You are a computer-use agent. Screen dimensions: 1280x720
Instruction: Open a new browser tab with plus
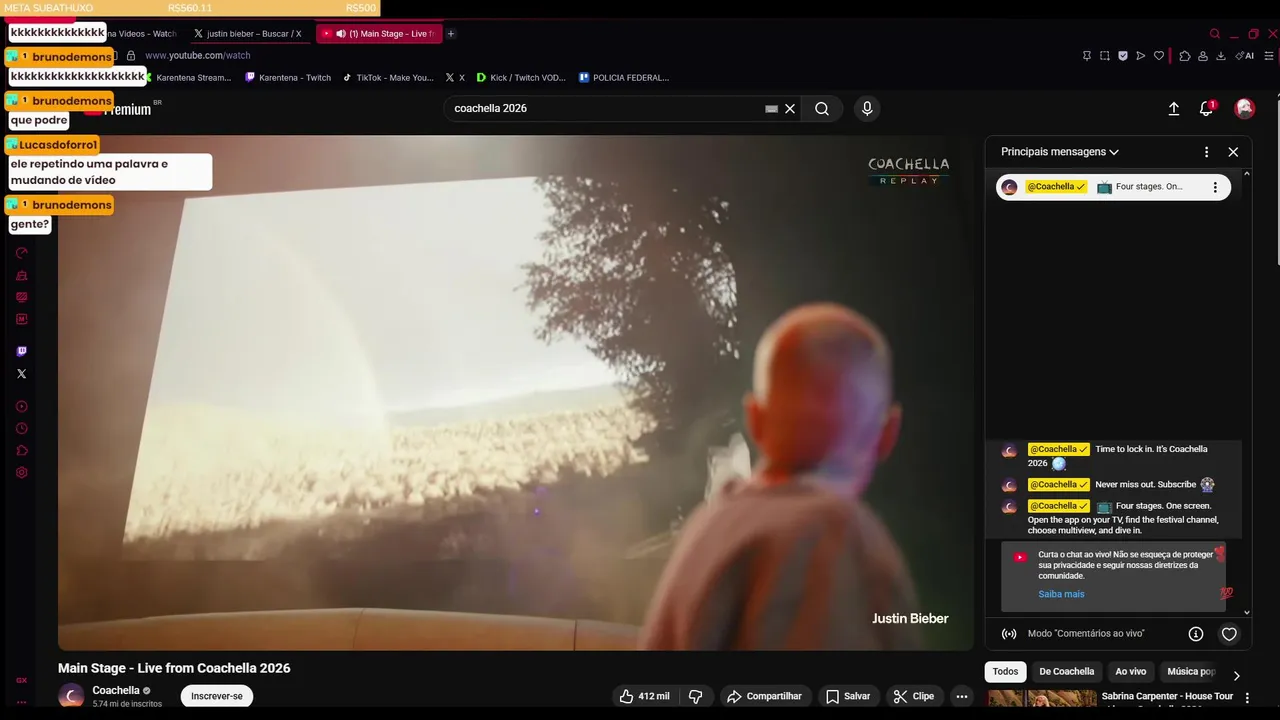(451, 34)
